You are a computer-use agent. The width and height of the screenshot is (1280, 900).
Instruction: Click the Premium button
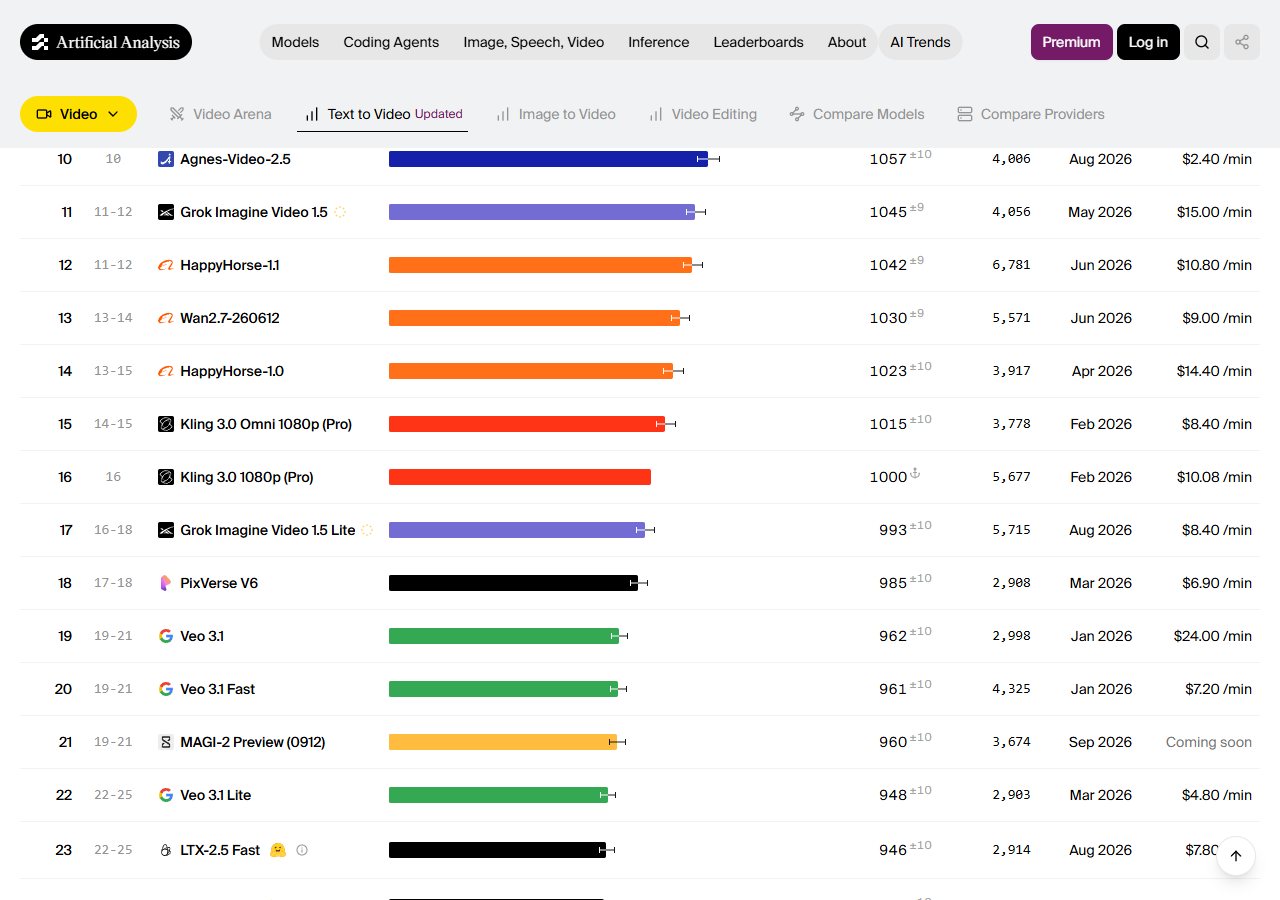coord(1071,42)
